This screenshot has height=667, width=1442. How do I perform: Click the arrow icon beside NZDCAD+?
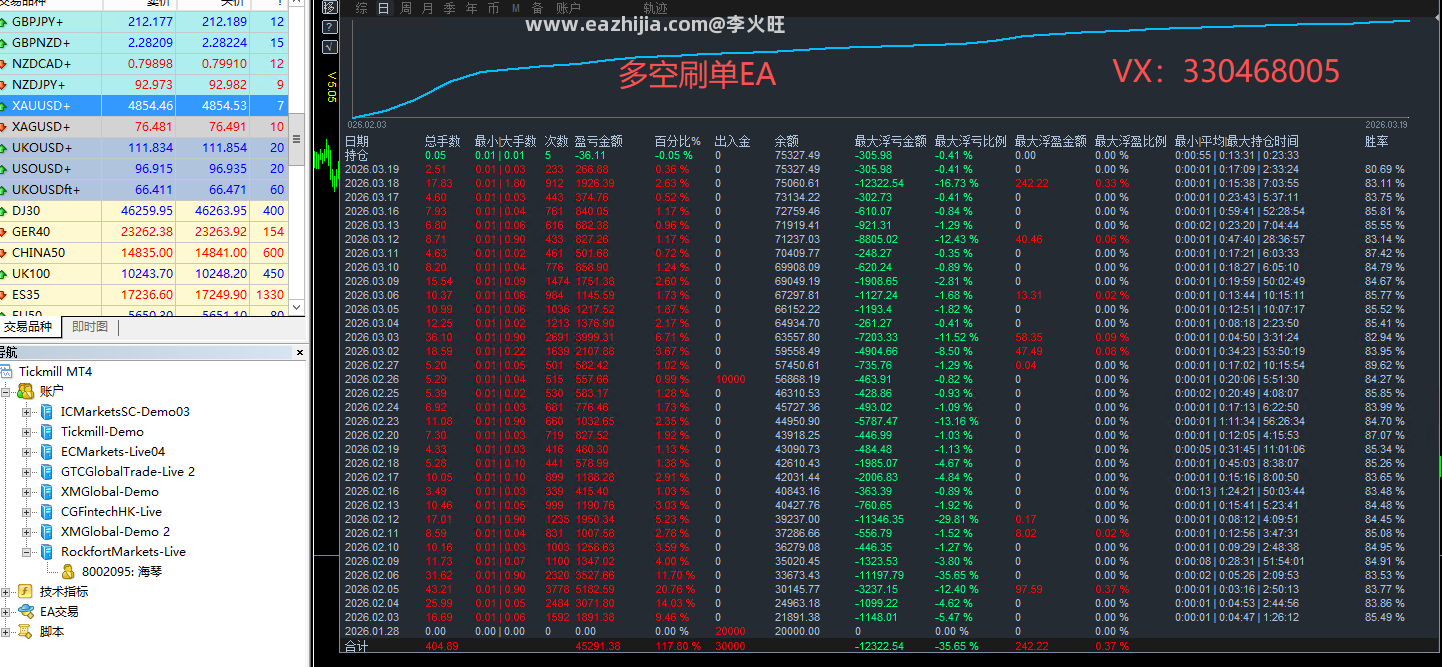[x=4, y=64]
